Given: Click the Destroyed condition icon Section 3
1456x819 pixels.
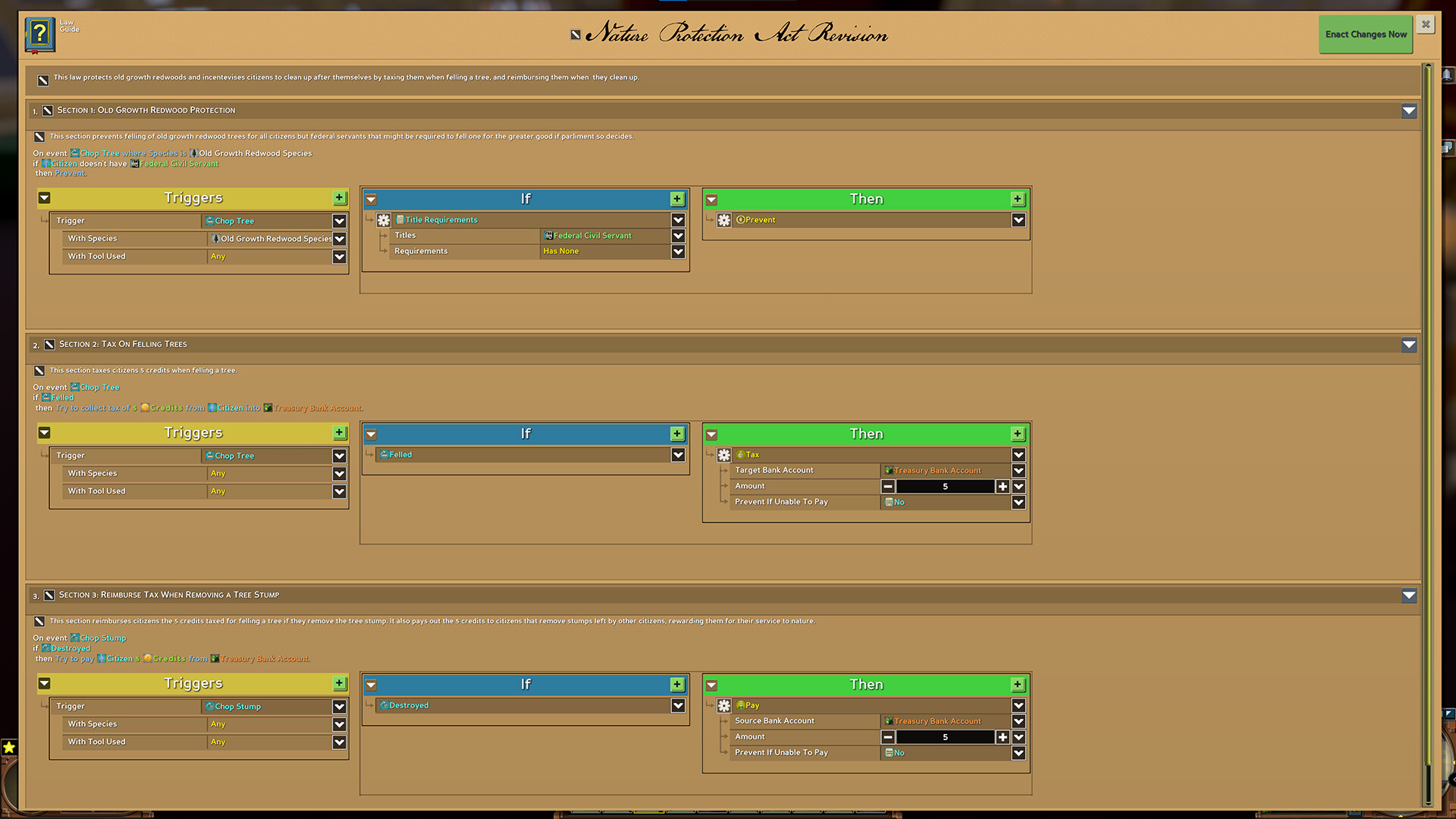Looking at the screenshot, I should pos(384,705).
